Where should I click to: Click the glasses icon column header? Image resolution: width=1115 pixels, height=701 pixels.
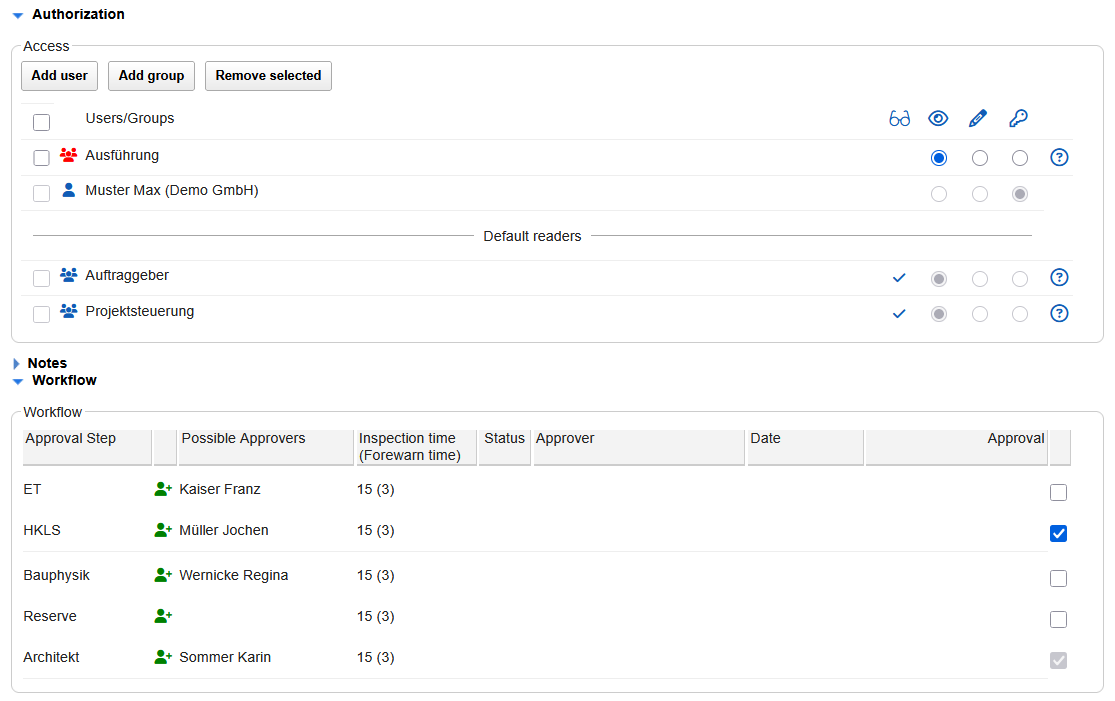point(899,119)
